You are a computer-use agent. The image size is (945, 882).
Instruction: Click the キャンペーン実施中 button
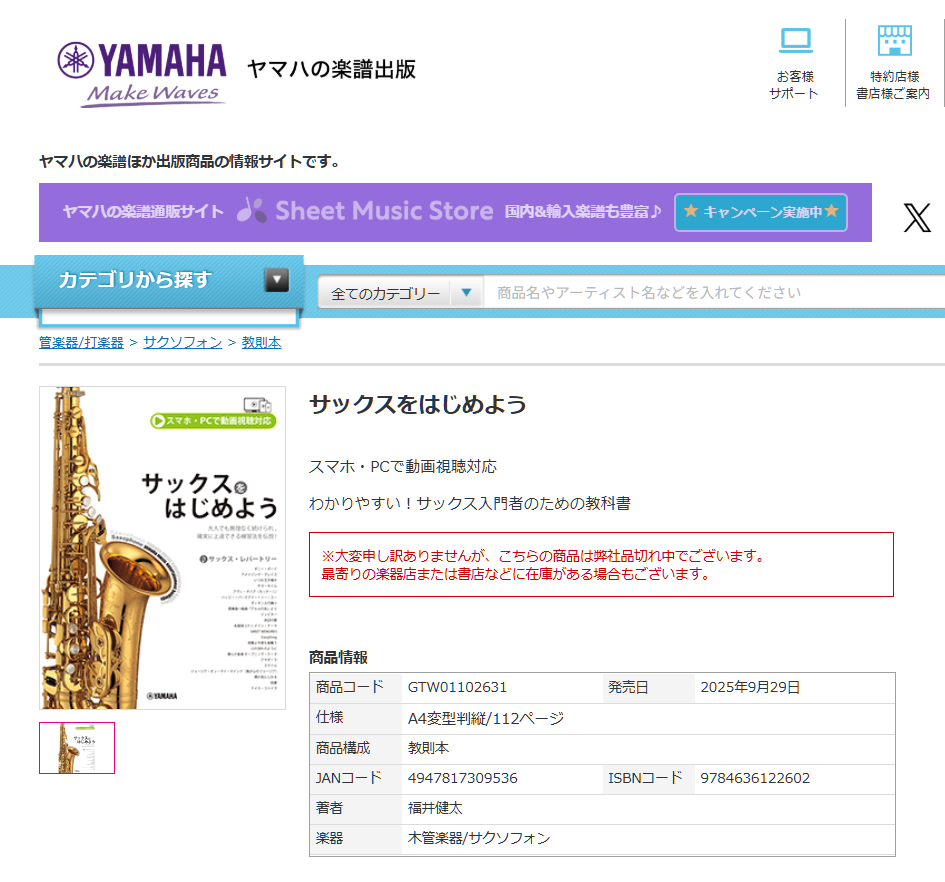(x=761, y=212)
